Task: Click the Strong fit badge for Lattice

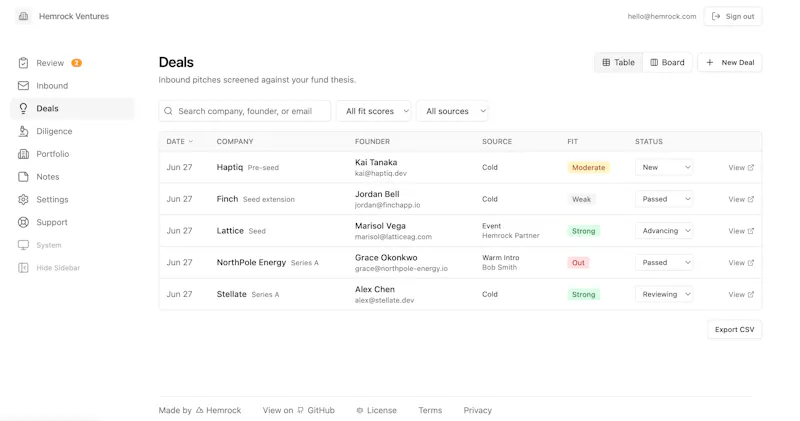Action: pos(583,231)
